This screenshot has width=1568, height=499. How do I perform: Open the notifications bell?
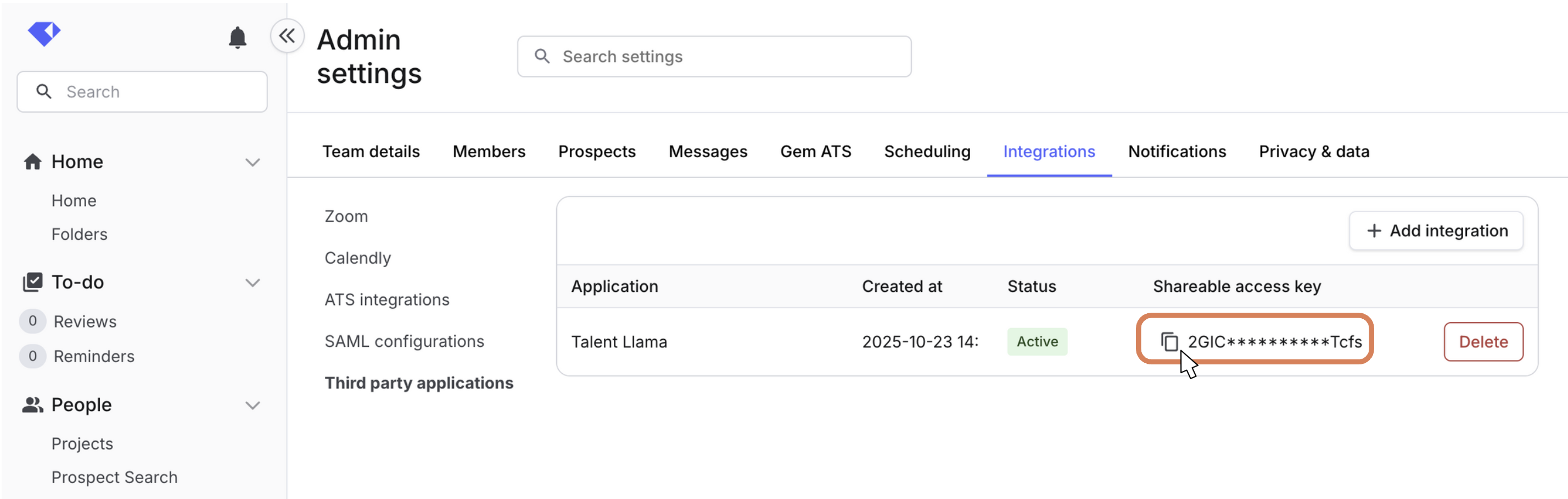click(237, 38)
